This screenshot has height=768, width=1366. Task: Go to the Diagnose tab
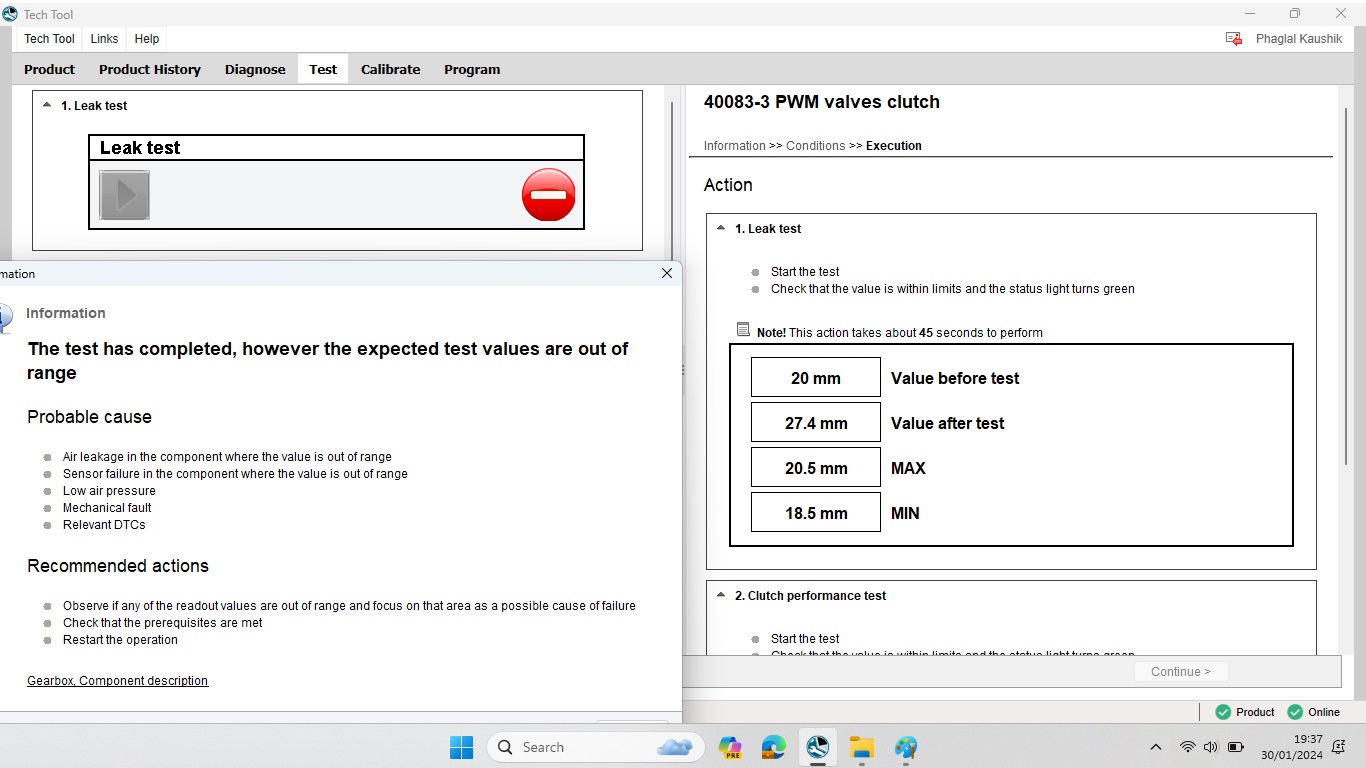pos(255,69)
